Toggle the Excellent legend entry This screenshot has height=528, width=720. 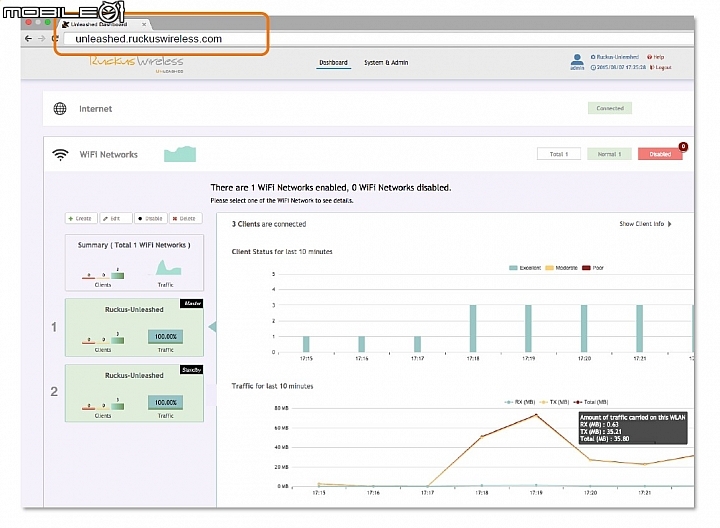click(x=525, y=268)
